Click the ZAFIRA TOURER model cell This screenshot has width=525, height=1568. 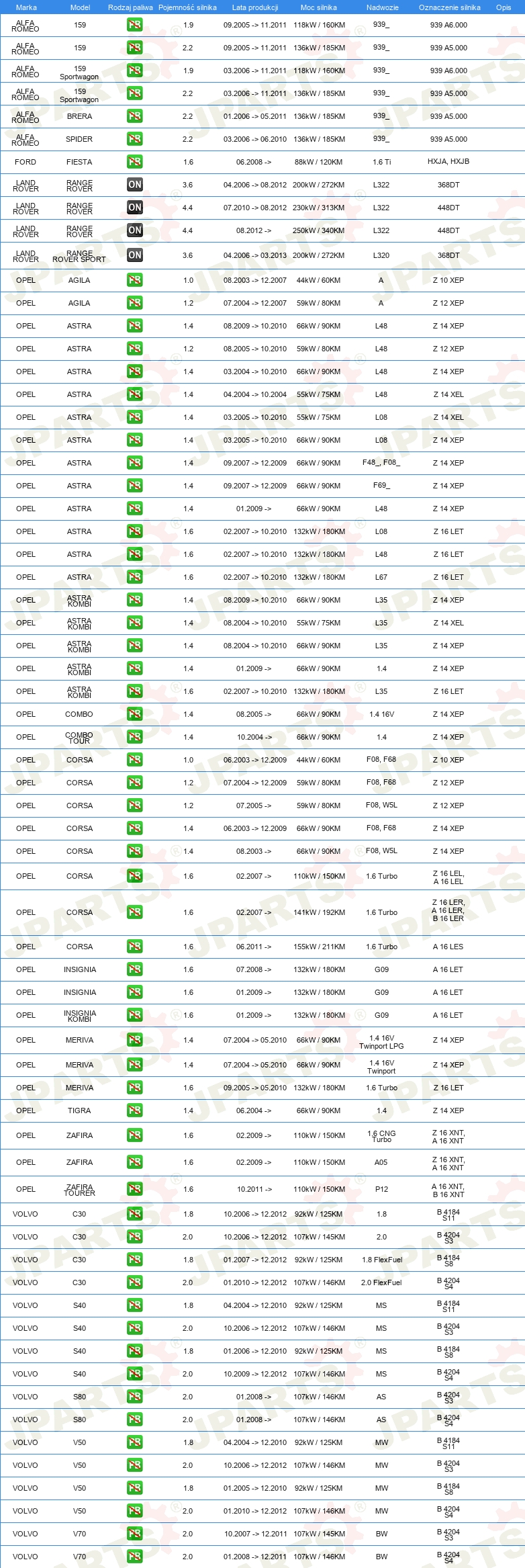tap(79, 1190)
